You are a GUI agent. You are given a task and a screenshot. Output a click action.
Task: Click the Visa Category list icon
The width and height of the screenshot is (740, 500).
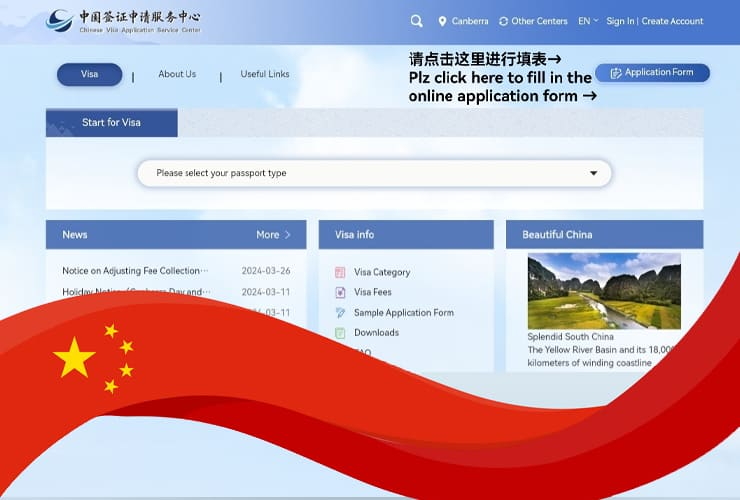pyautogui.click(x=340, y=272)
